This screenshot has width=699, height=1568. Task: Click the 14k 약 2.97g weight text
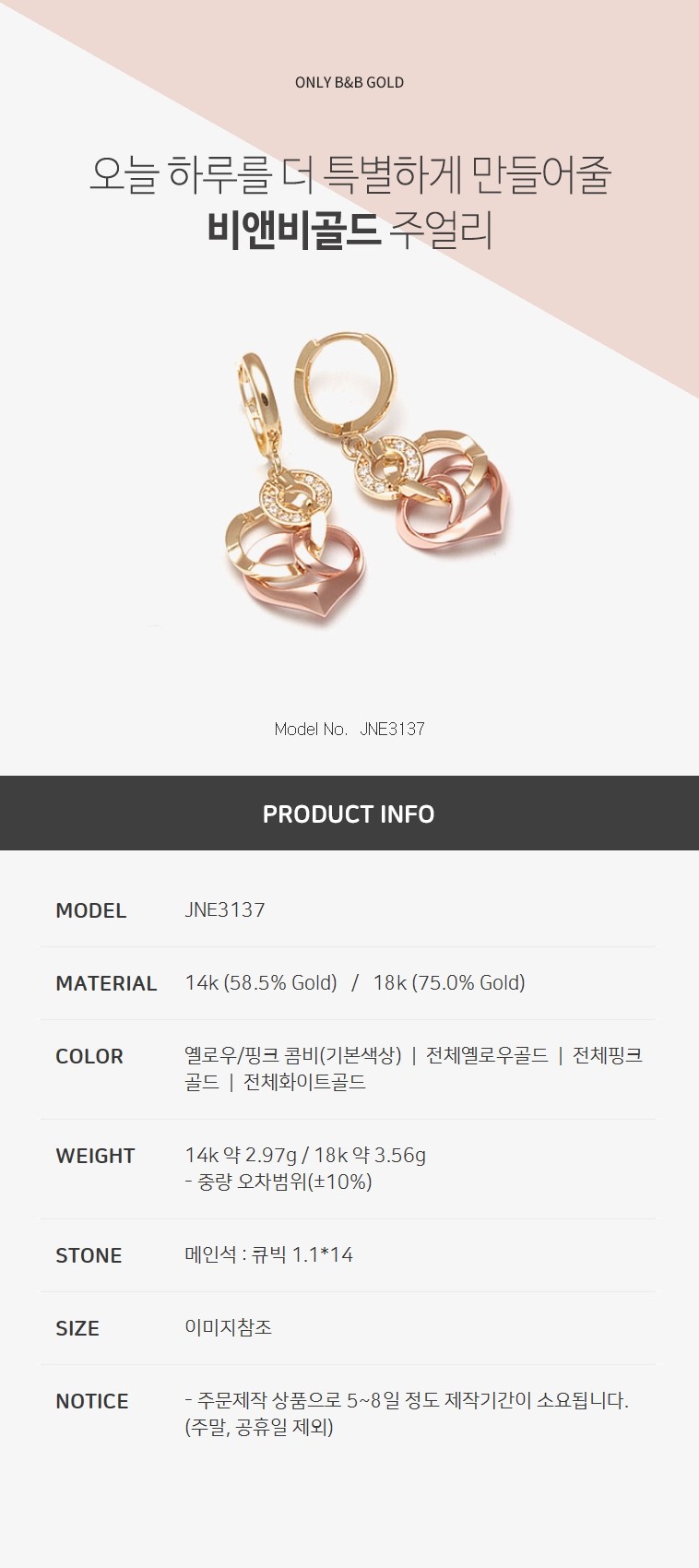pyautogui.click(x=242, y=1155)
